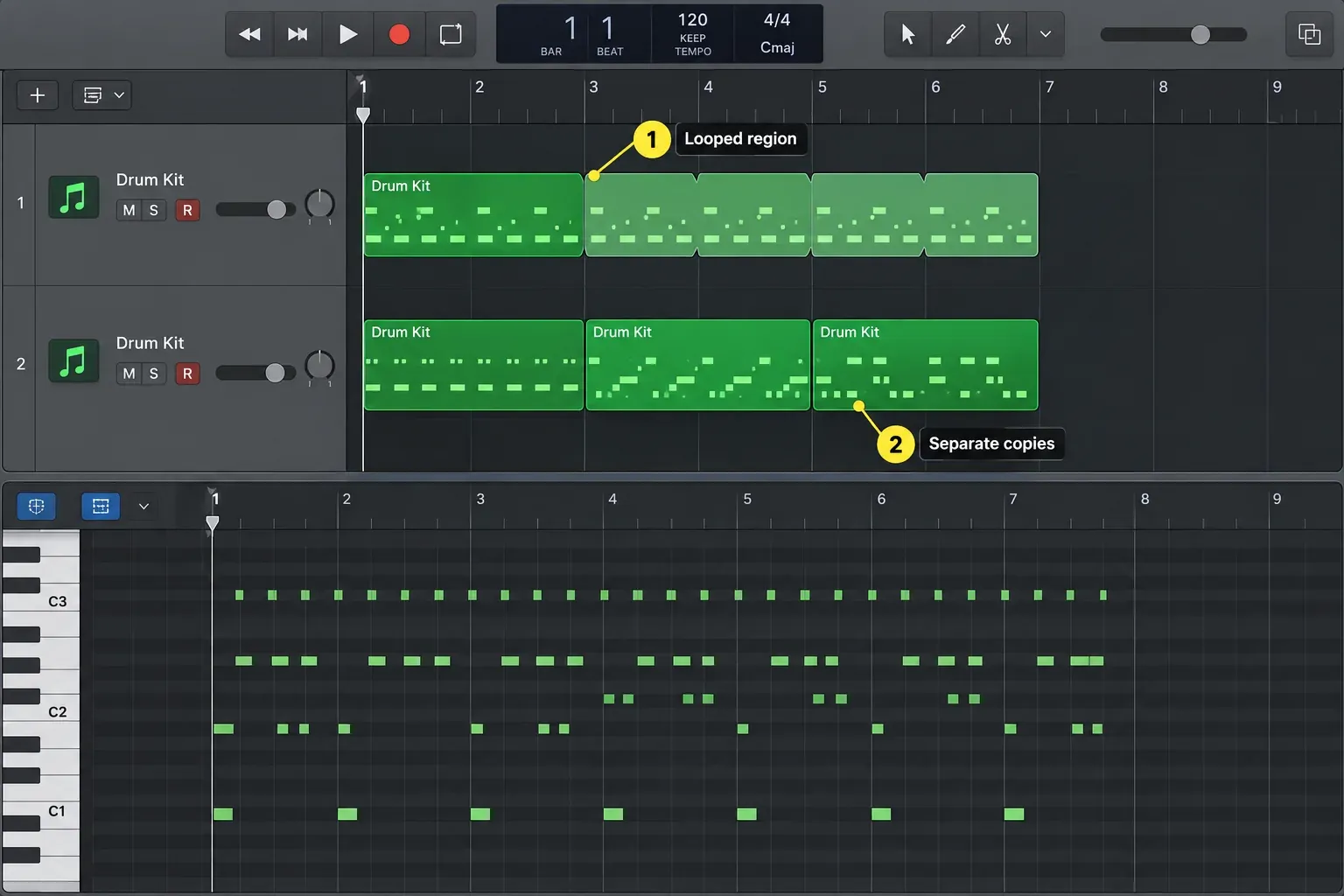Image resolution: width=1344 pixels, height=896 pixels.
Task: Solo track 2 Drum Kit
Action: [x=154, y=374]
